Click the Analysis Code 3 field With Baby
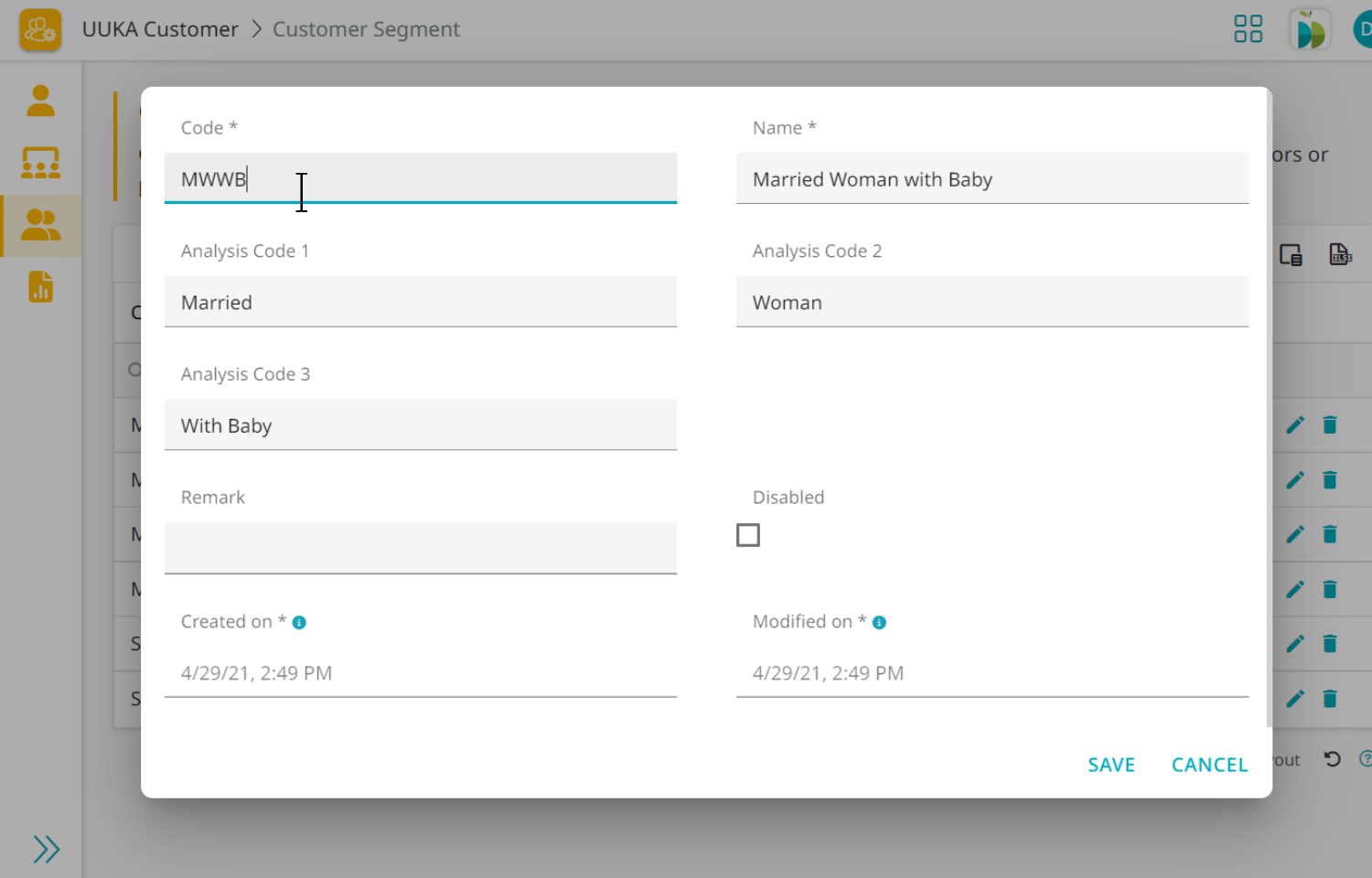This screenshot has height=878, width=1372. pyautogui.click(x=421, y=425)
